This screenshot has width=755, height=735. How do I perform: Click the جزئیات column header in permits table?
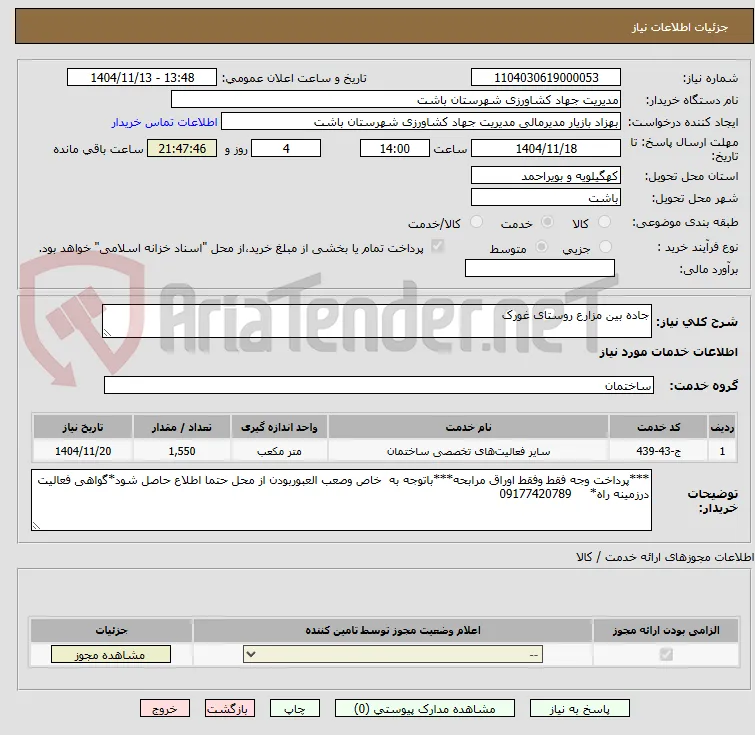coord(111,630)
